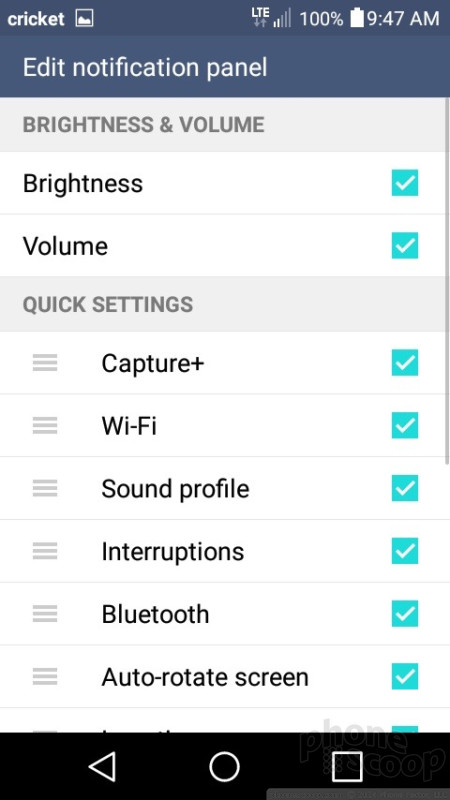The height and width of the screenshot is (800, 450).
Task: Tap the reorder handle beside Interruptions
Action: [45, 551]
